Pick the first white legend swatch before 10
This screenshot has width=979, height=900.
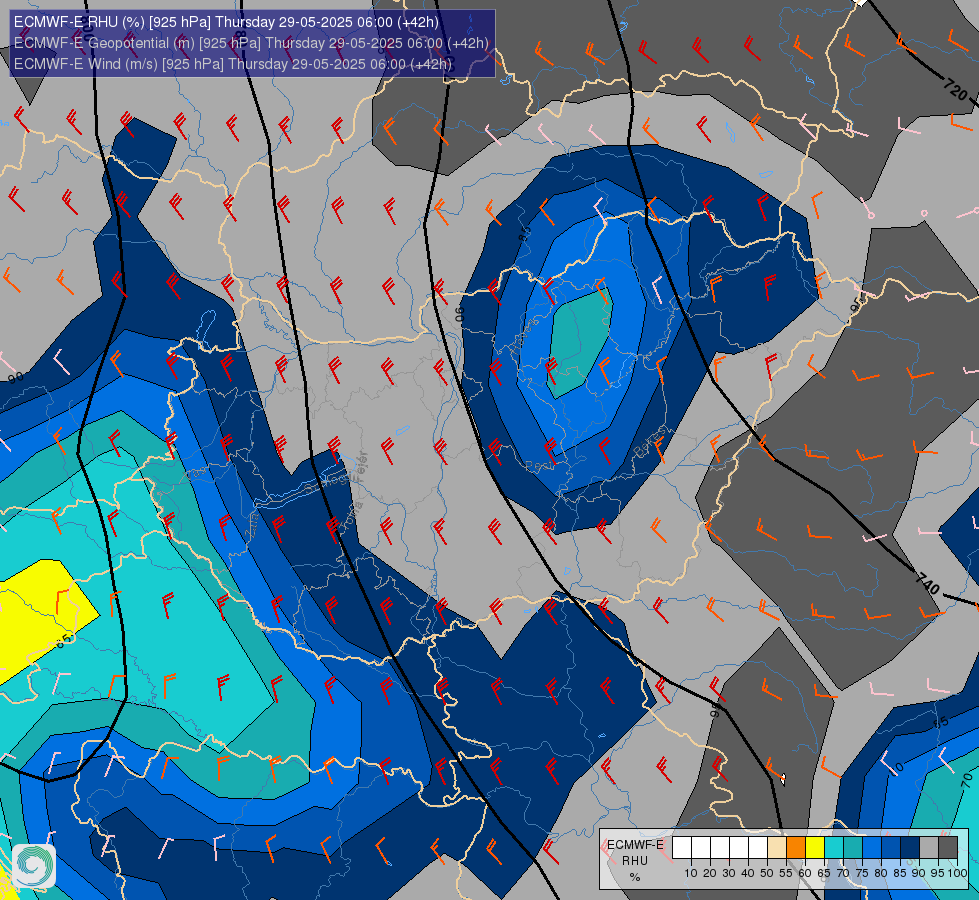click(682, 848)
